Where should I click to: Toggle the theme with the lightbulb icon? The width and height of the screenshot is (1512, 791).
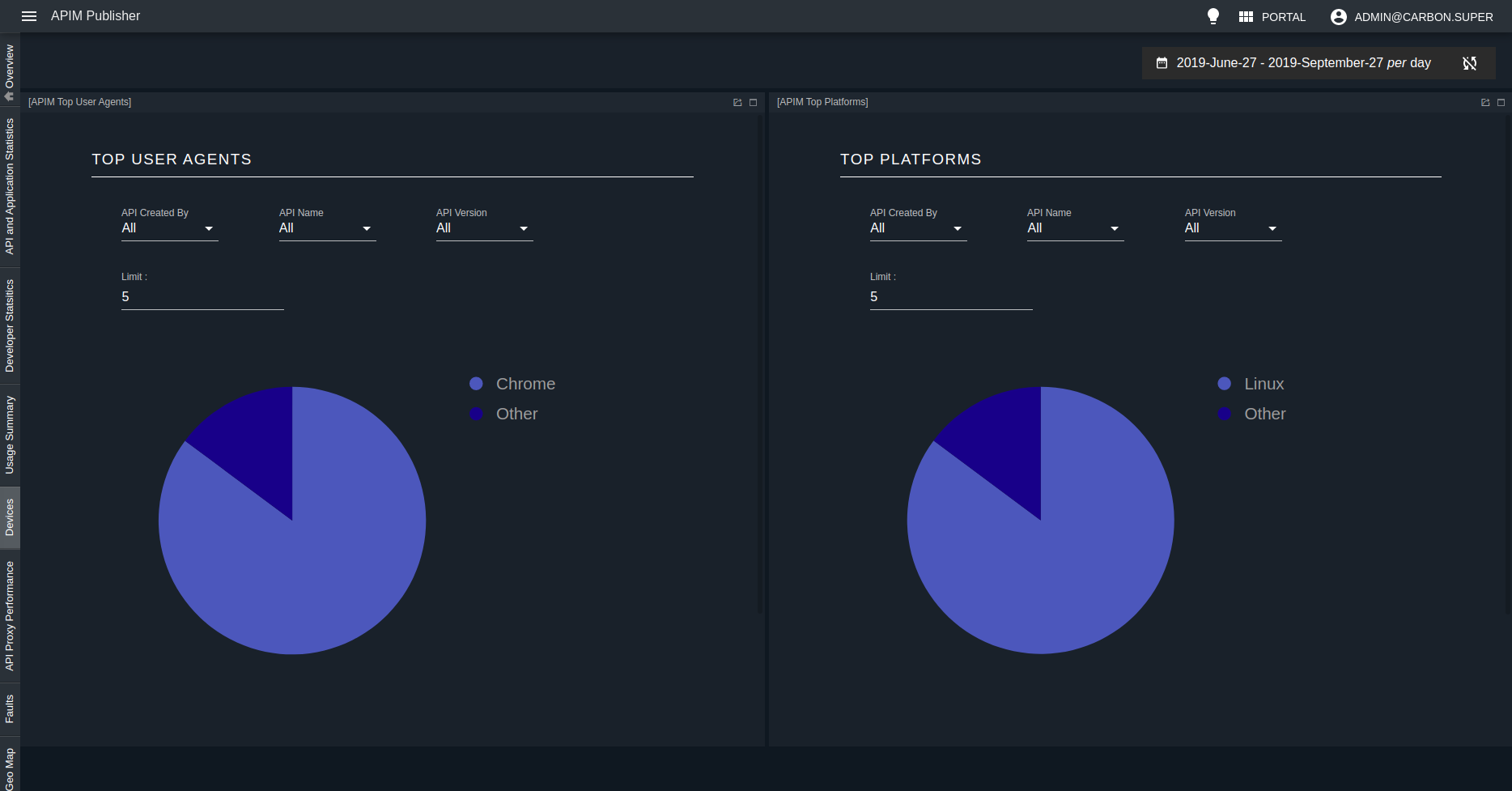click(x=1213, y=15)
